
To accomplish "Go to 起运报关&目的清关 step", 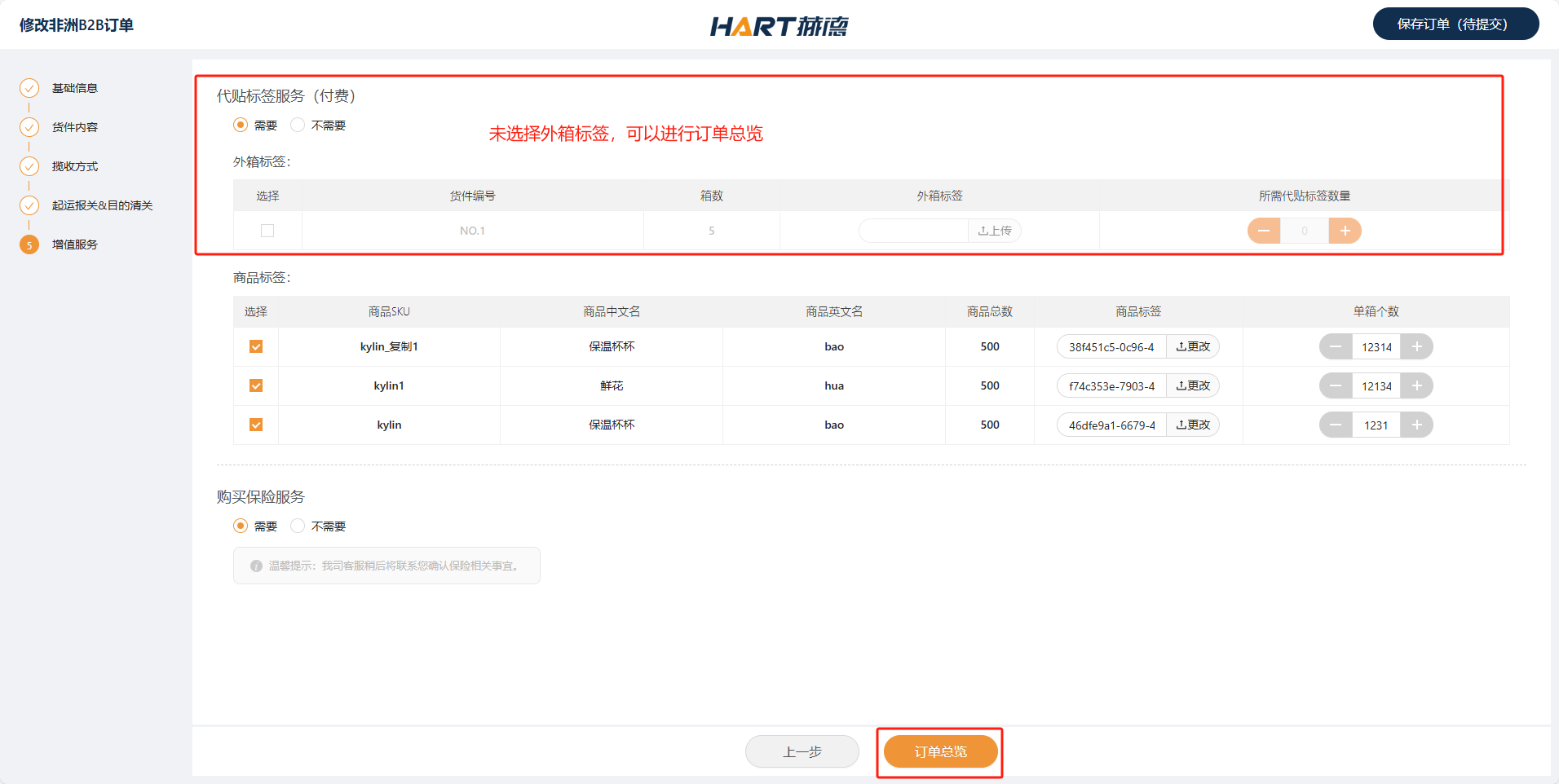I will click(102, 205).
